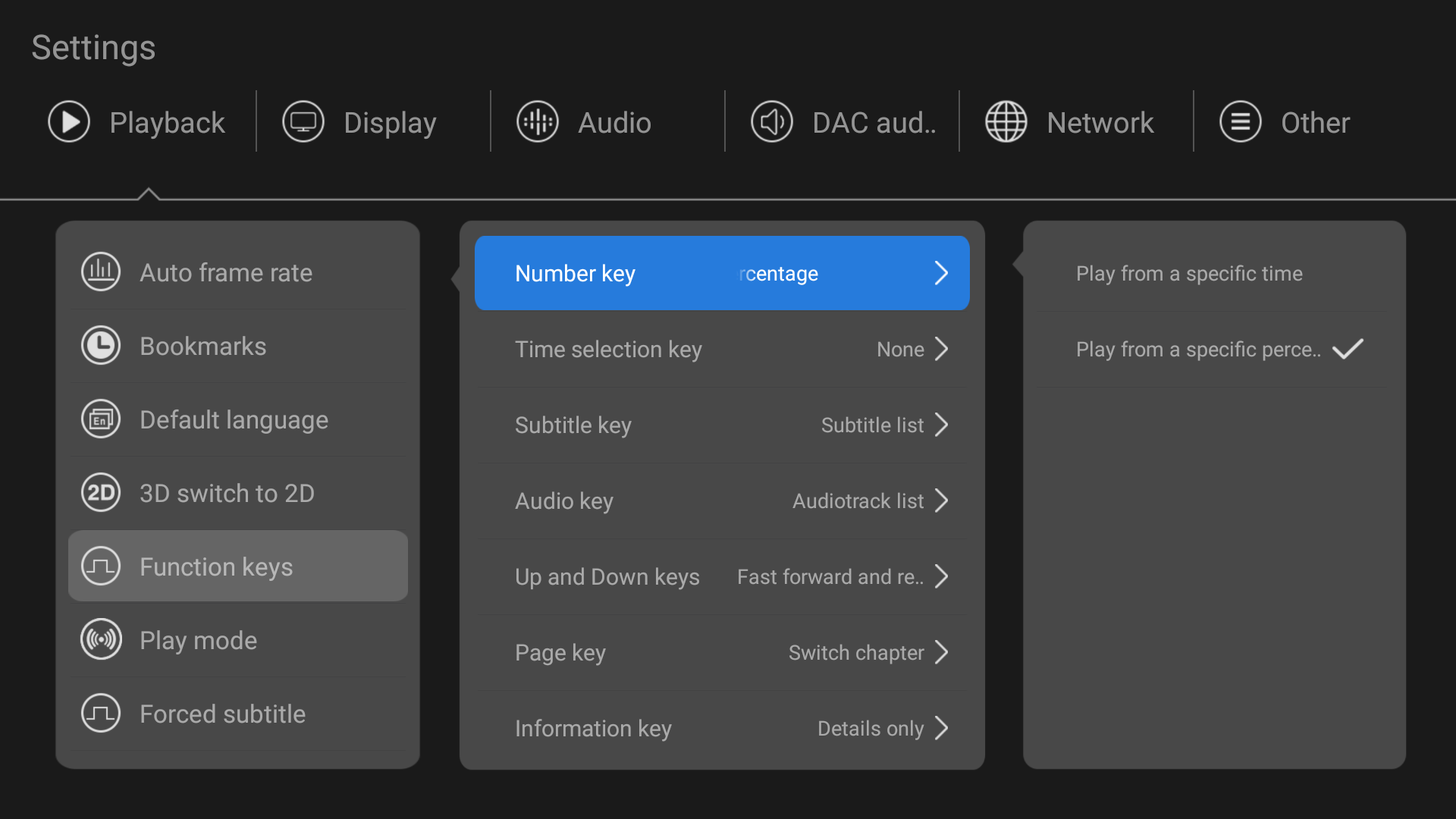Viewport: 1456px width, 819px height.
Task: Expand the Number key chevron
Action: tap(941, 273)
